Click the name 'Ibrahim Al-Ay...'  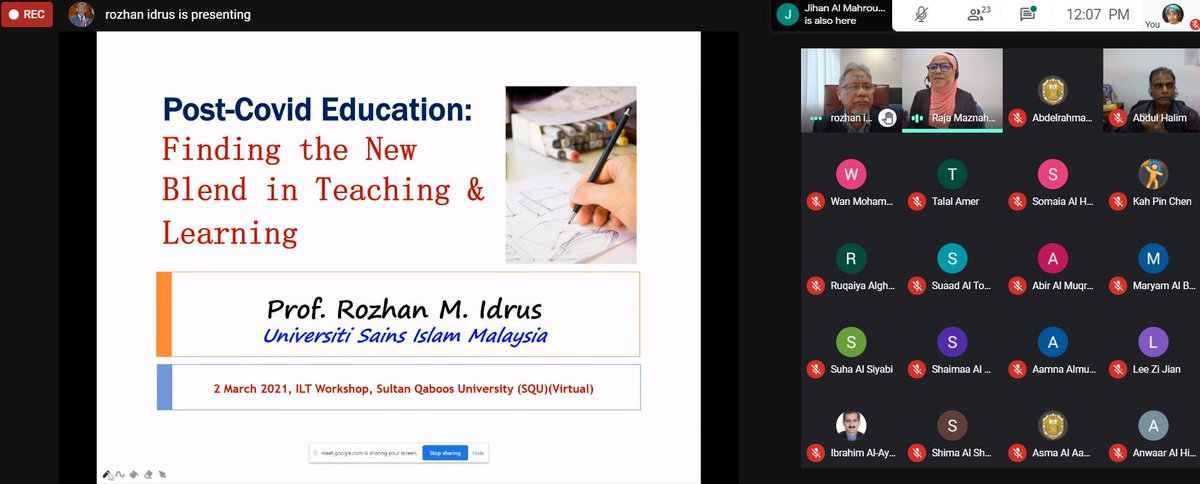[863, 453]
